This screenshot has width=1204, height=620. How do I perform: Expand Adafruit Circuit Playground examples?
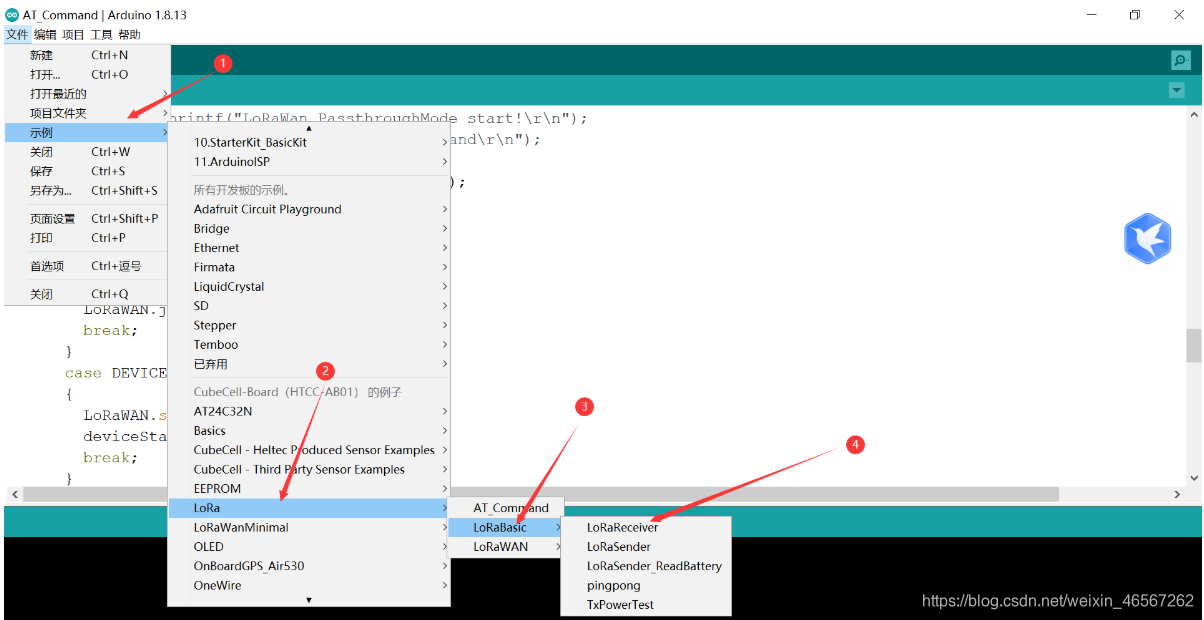coord(309,209)
